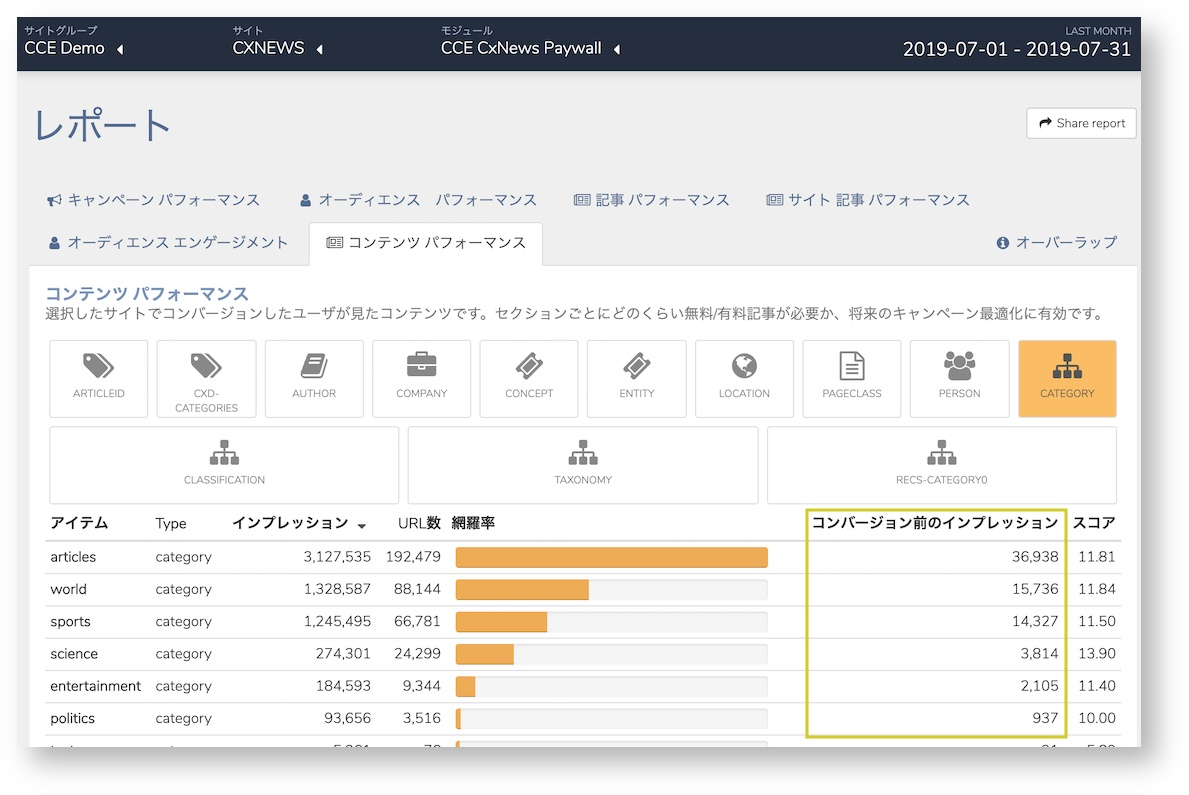Screen dimensions: 1189x795
Task: Pick the COMPANY briefcase icon tile
Action: (422, 379)
